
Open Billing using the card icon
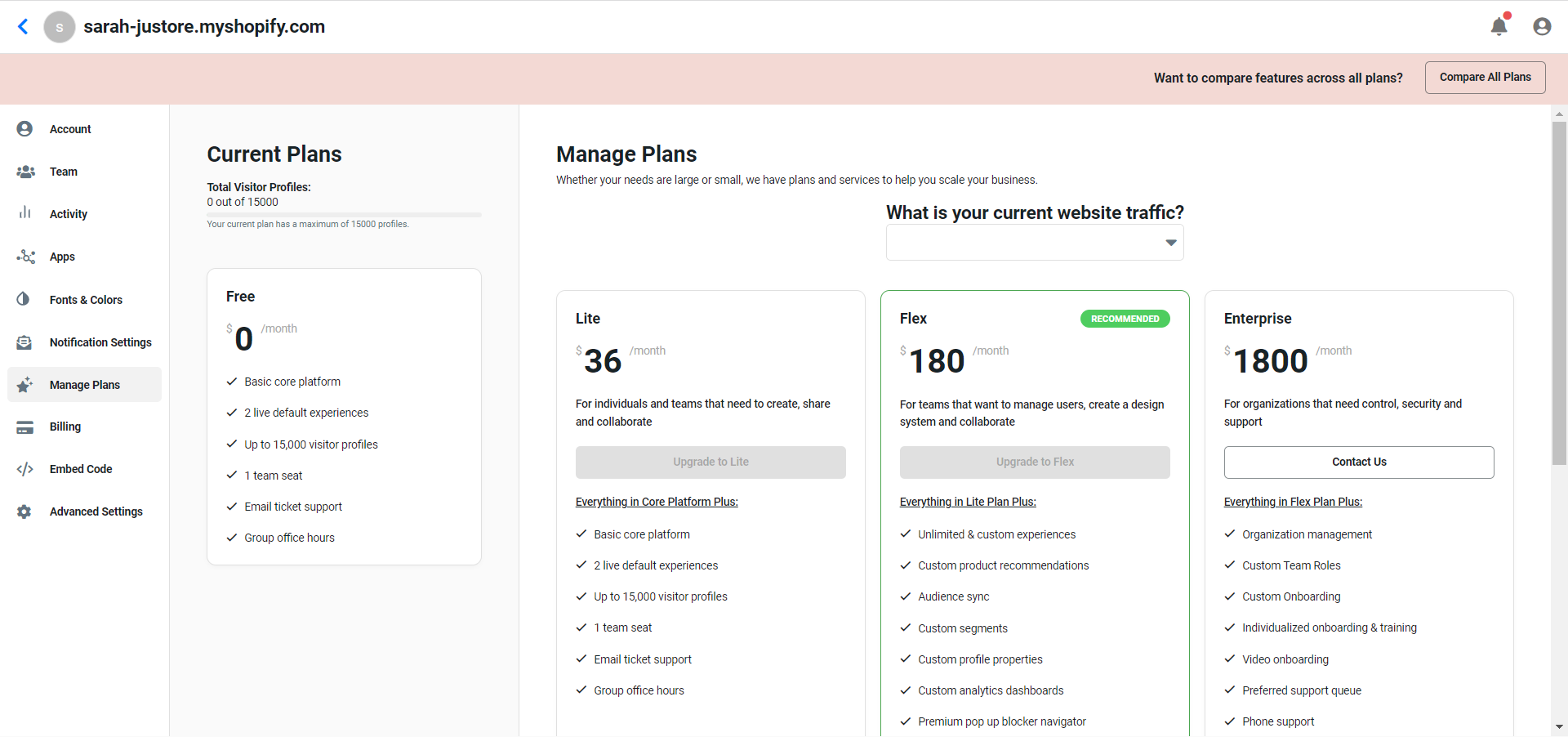(24, 427)
